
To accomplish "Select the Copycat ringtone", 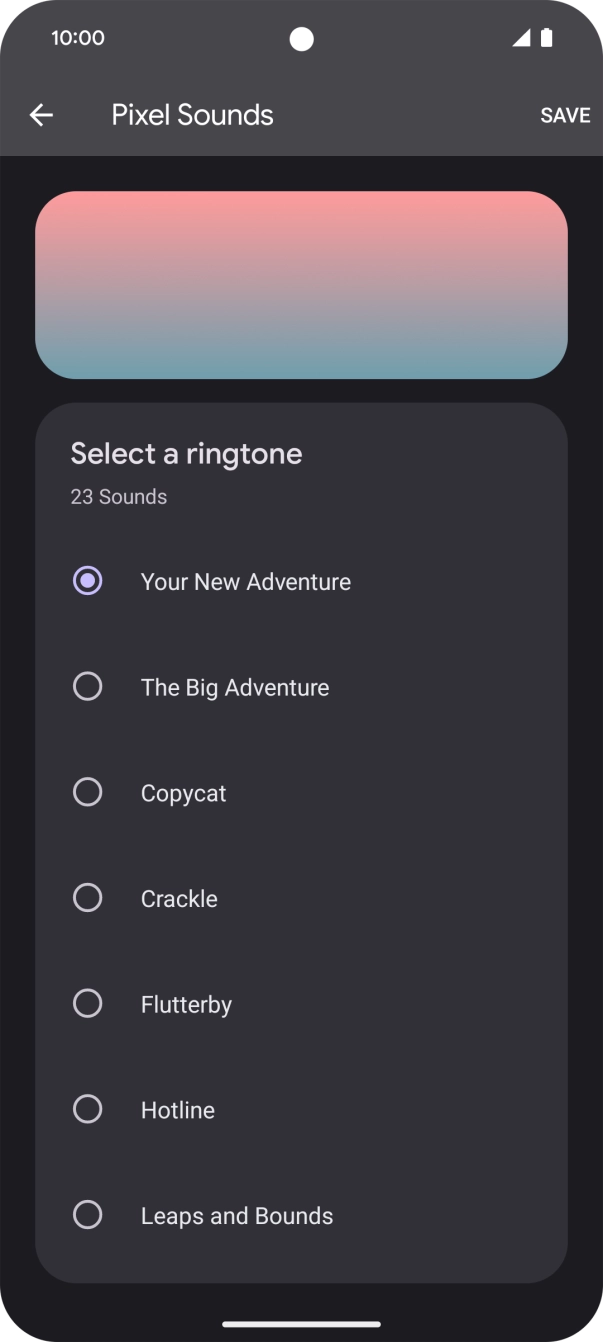I will pyautogui.click(x=87, y=792).
